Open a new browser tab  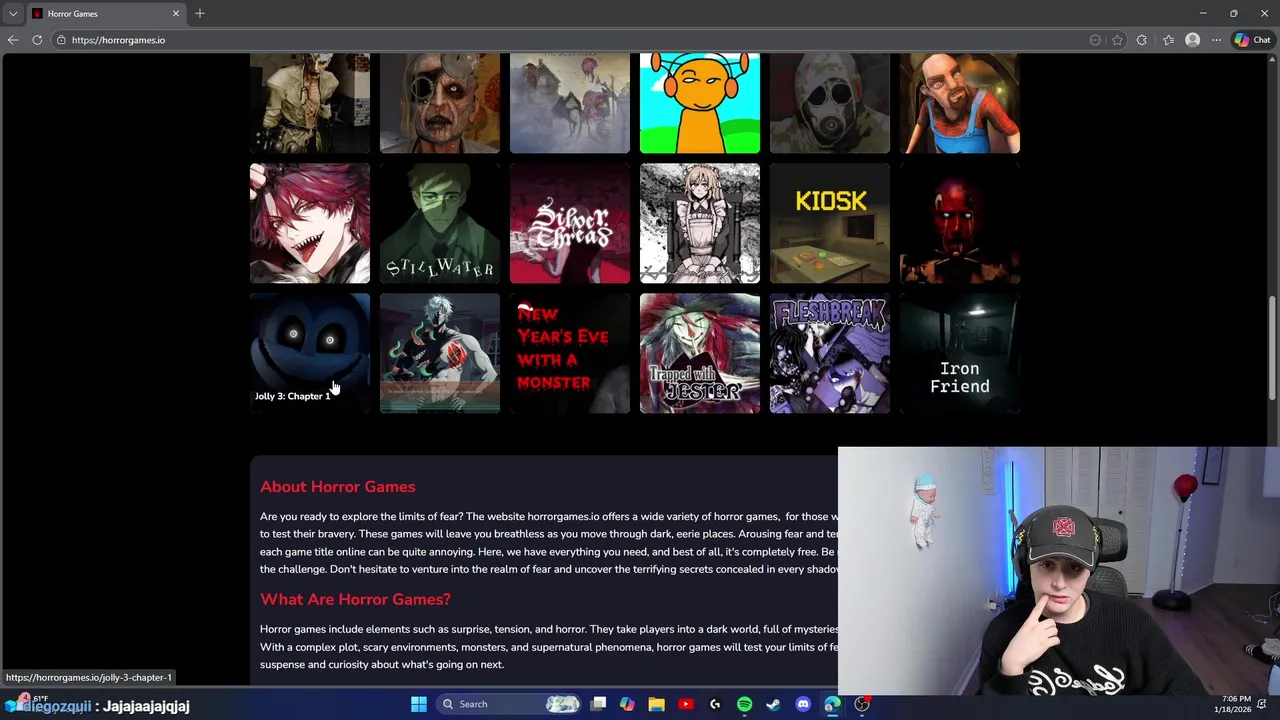pyautogui.click(x=200, y=13)
